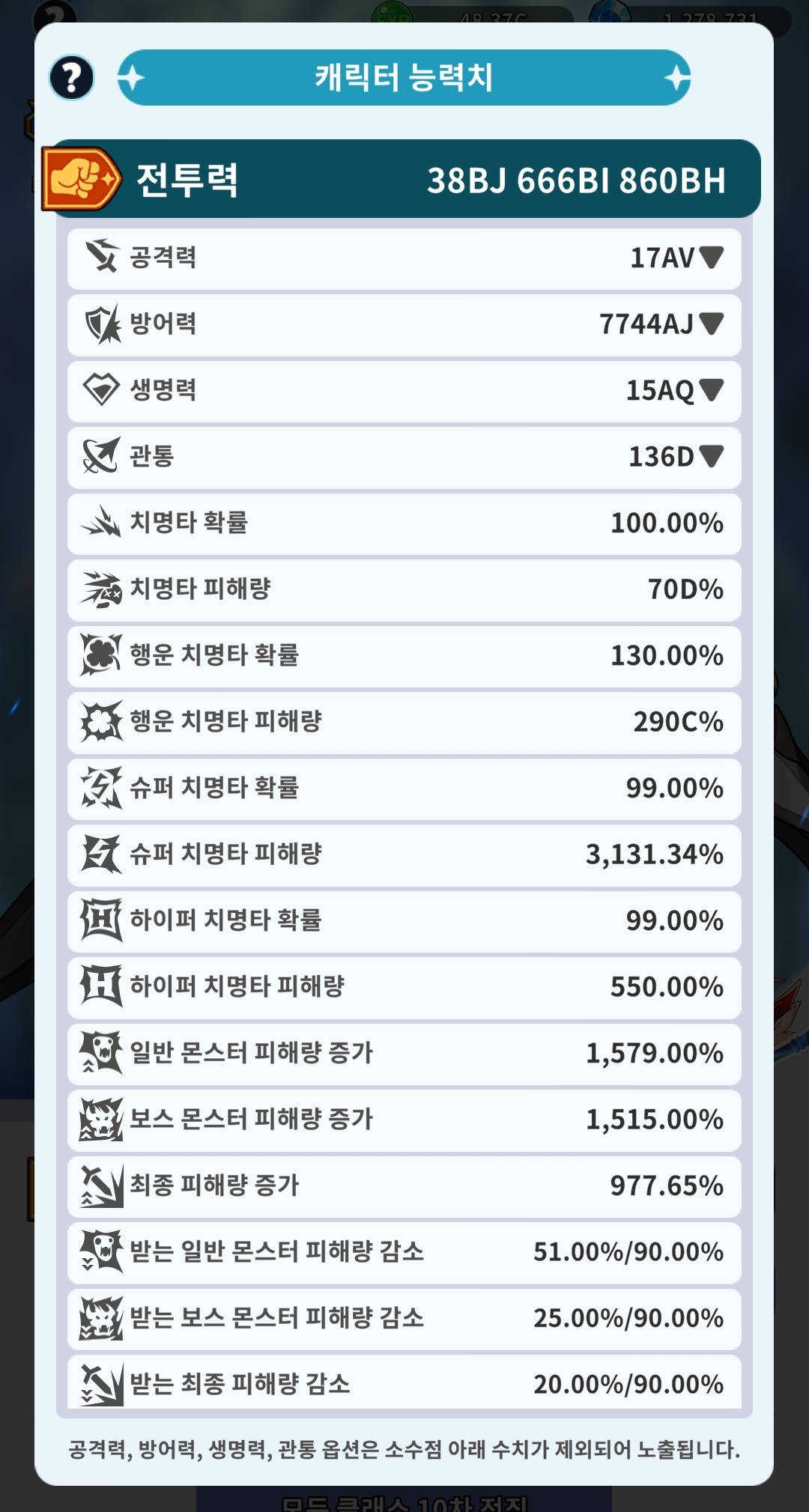This screenshot has width=809, height=1512.
Task: Expand the 136D penetration value arrow
Action: [711, 455]
